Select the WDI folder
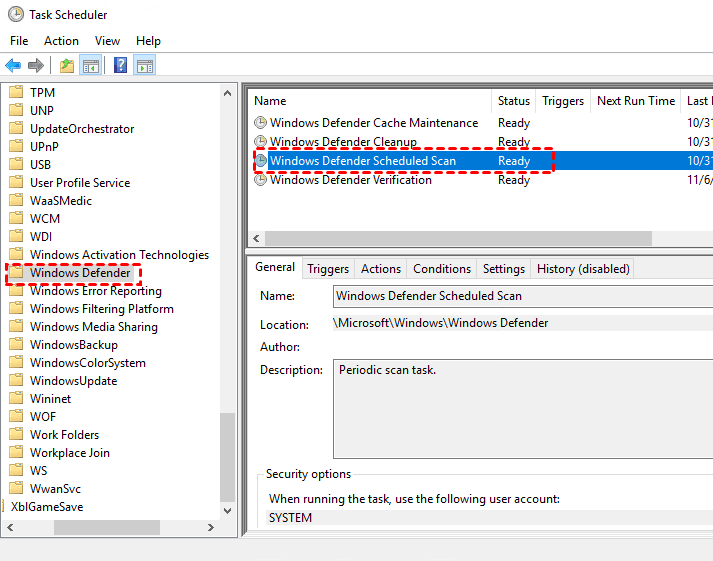 coord(41,236)
